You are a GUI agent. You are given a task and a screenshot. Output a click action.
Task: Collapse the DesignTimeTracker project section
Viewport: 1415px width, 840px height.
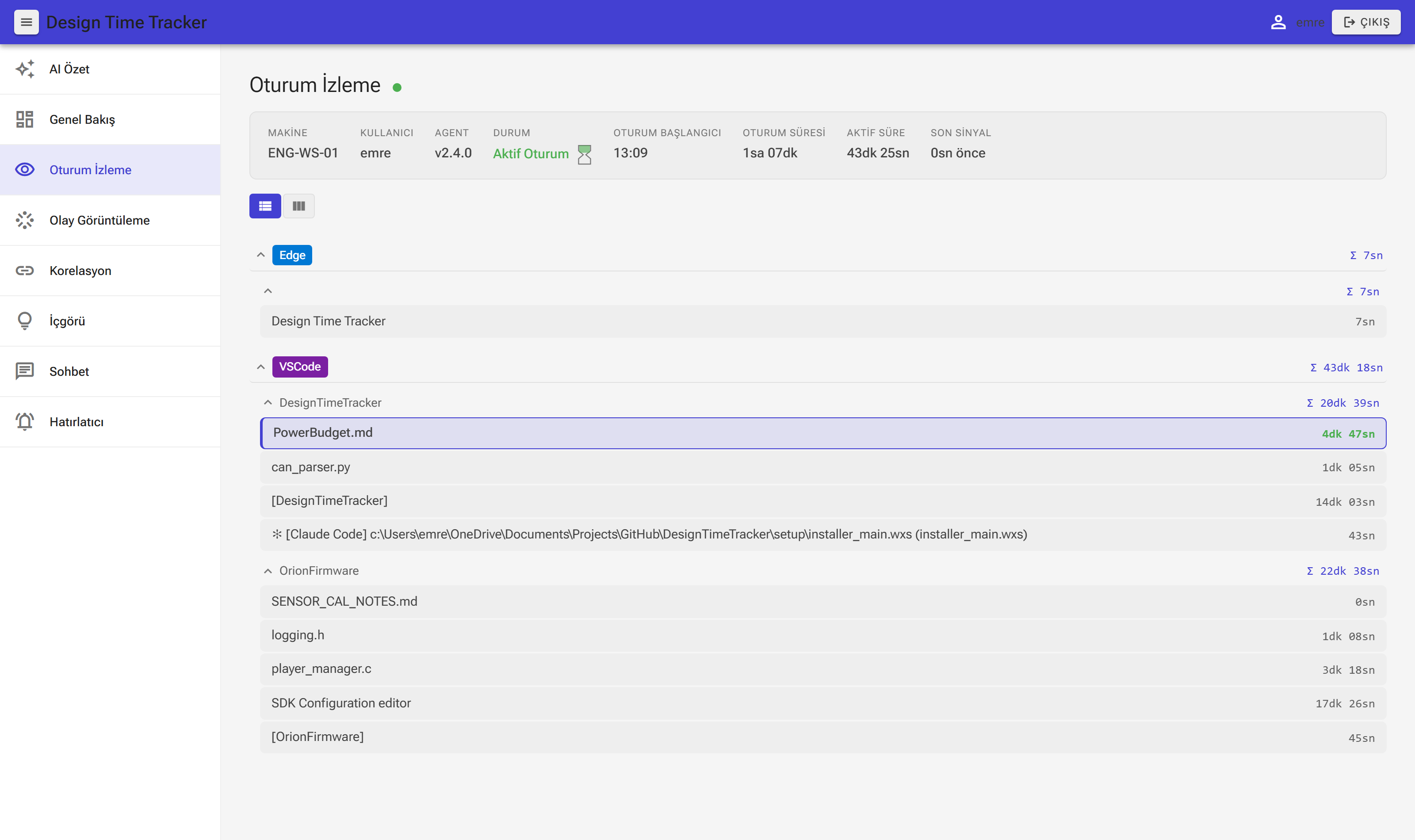click(268, 403)
